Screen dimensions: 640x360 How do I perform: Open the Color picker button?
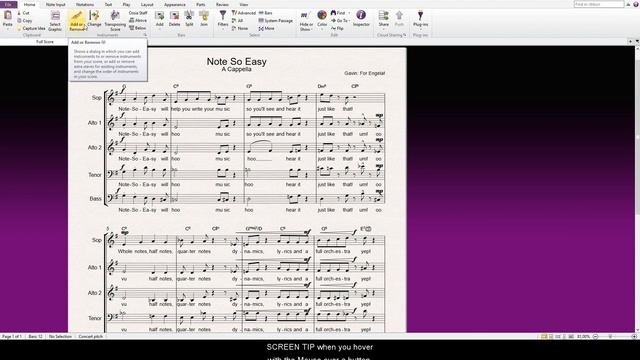[x=322, y=19]
